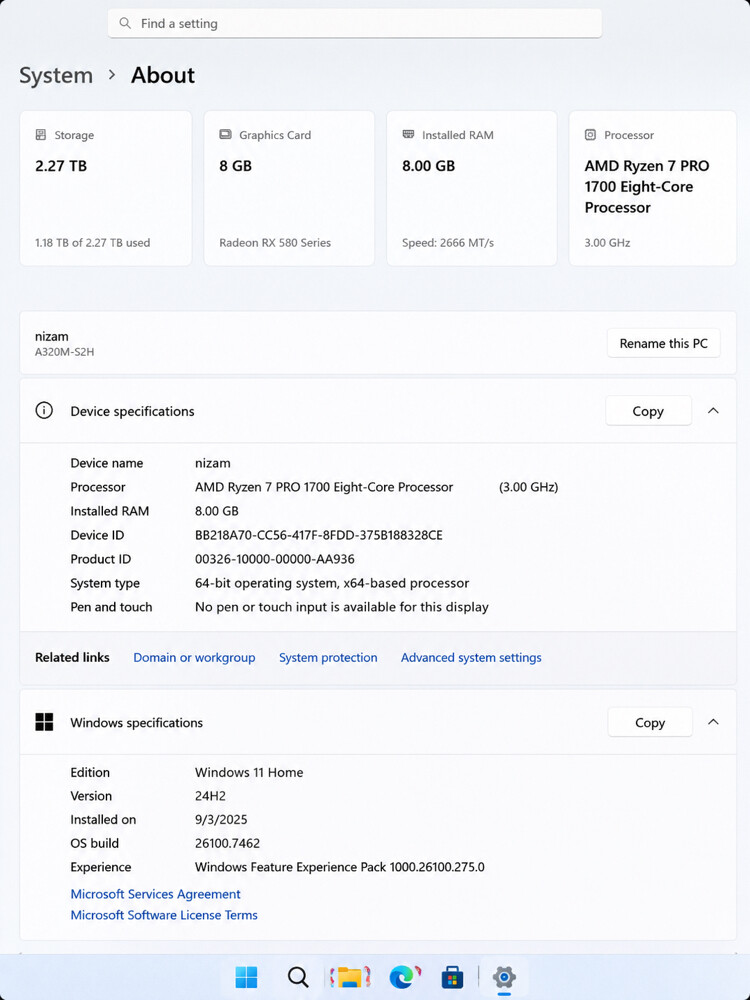Click the Installed on date 9/3/2025

tap(221, 820)
